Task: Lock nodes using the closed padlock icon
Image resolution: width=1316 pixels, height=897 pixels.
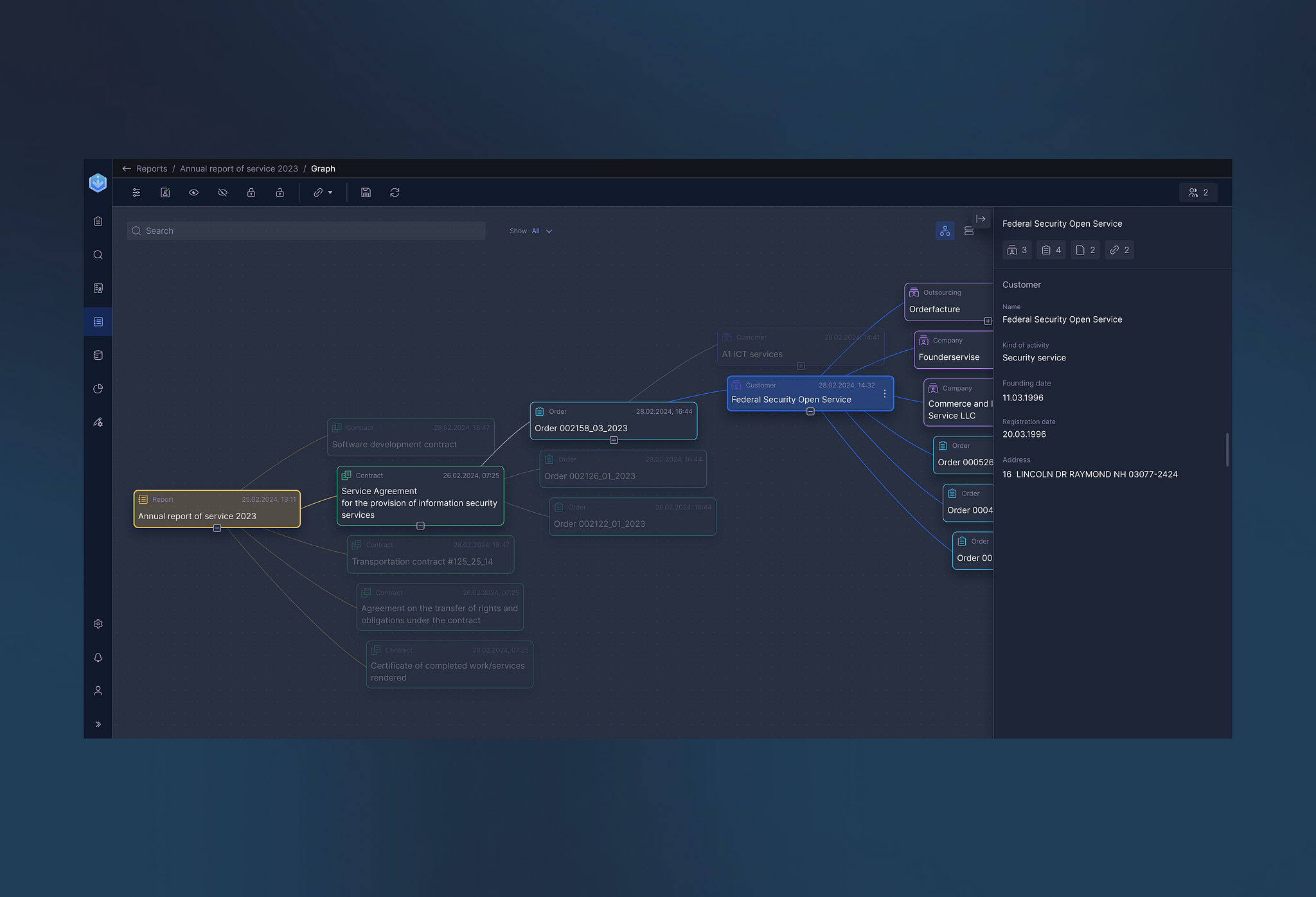Action: point(251,192)
